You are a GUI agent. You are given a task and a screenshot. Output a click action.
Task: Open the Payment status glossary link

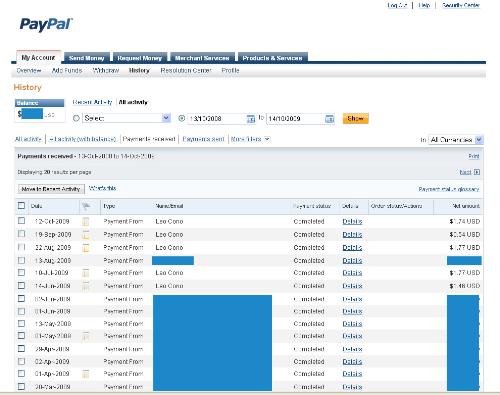(x=449, y=189)
